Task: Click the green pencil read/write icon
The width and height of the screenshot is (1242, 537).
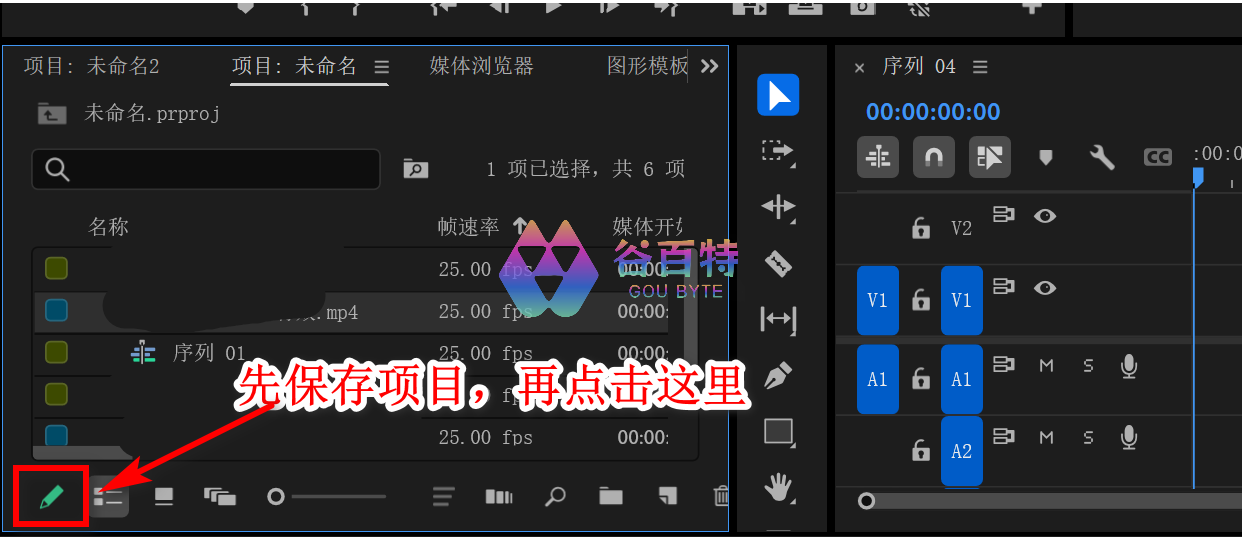Action: (x=52, y=497)
